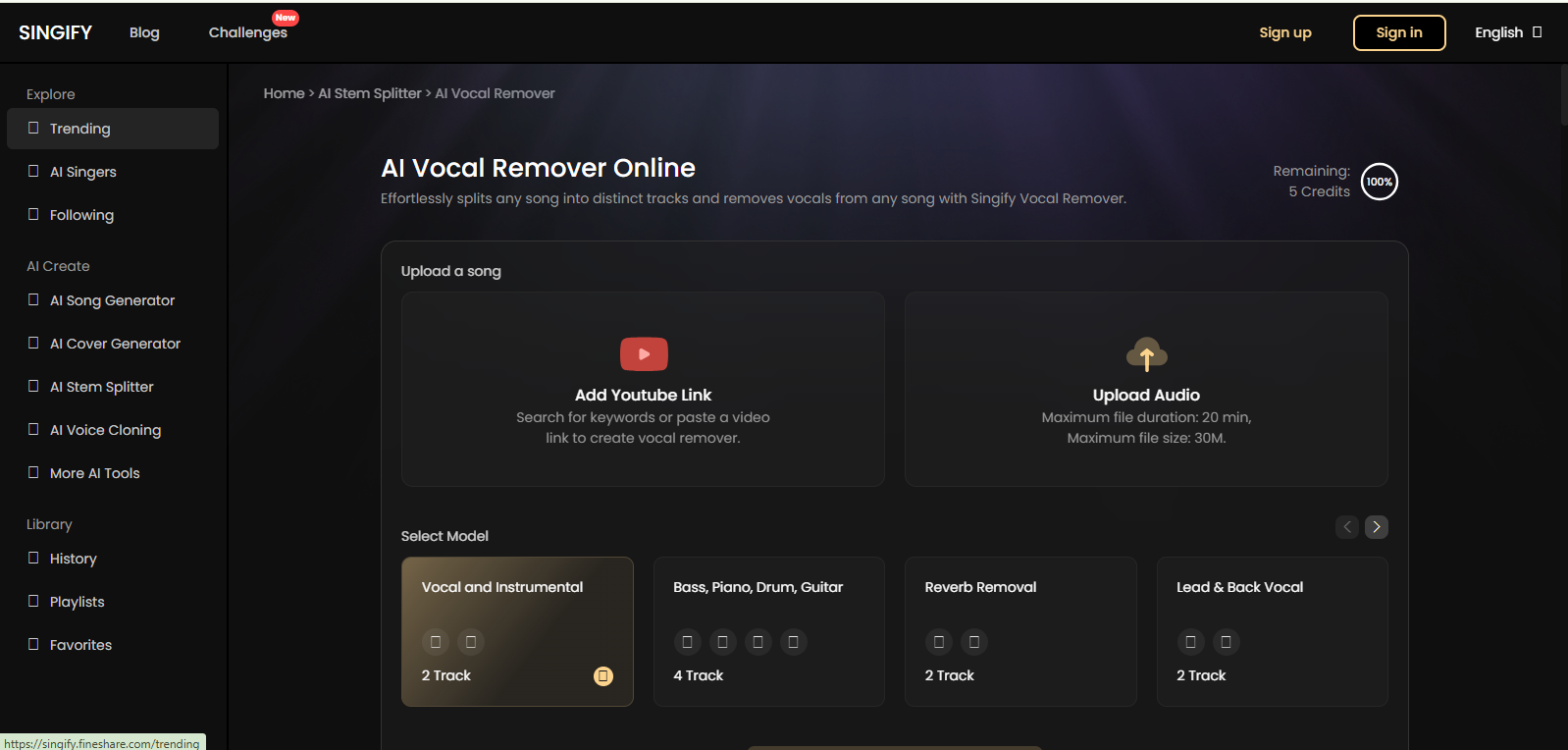Click the Home breadcrumb link
Viewport: 1568px width, 750px height.
(284, 93)
